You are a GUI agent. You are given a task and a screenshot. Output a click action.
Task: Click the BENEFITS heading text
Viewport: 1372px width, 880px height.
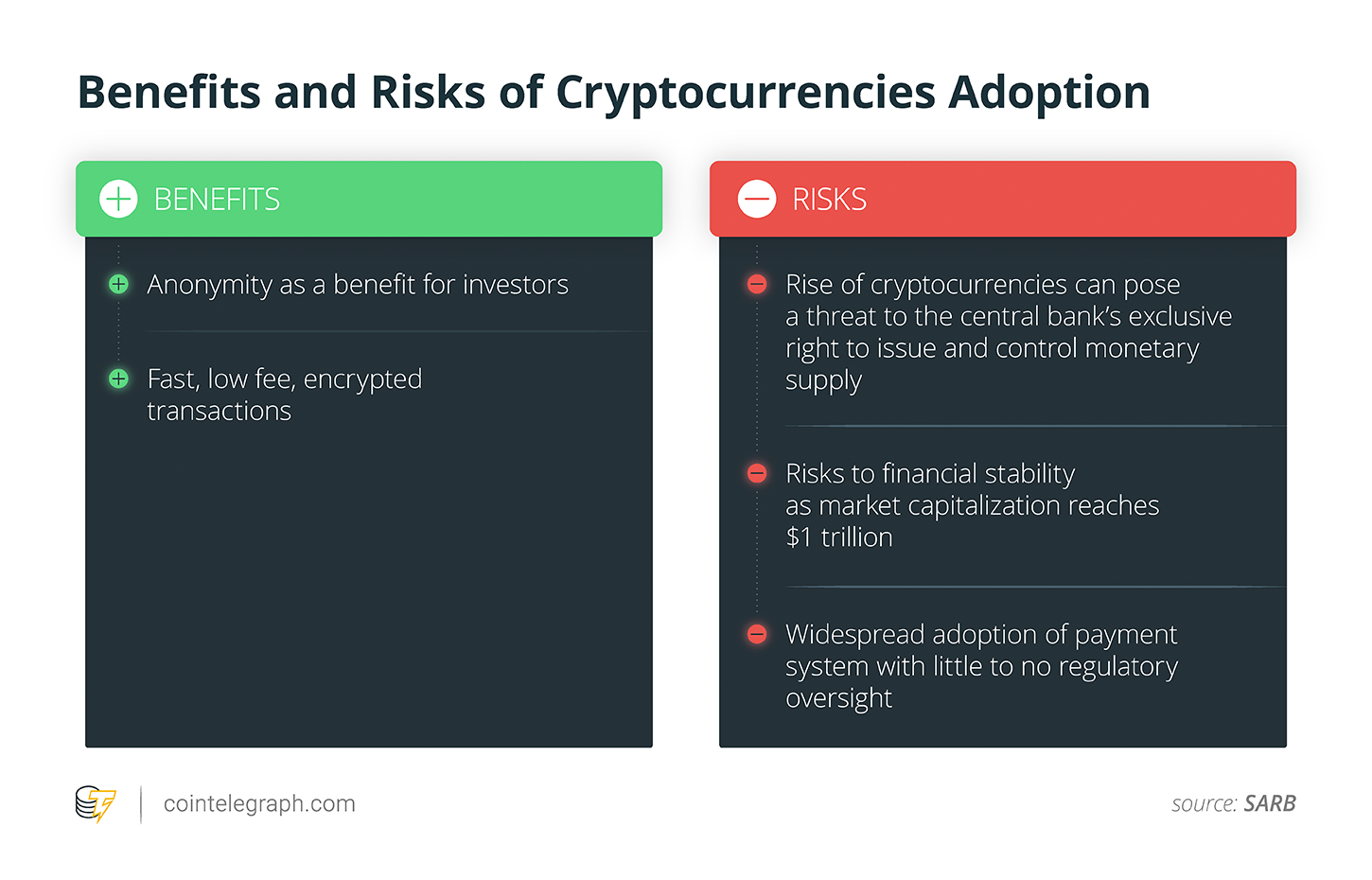(217, 200)
